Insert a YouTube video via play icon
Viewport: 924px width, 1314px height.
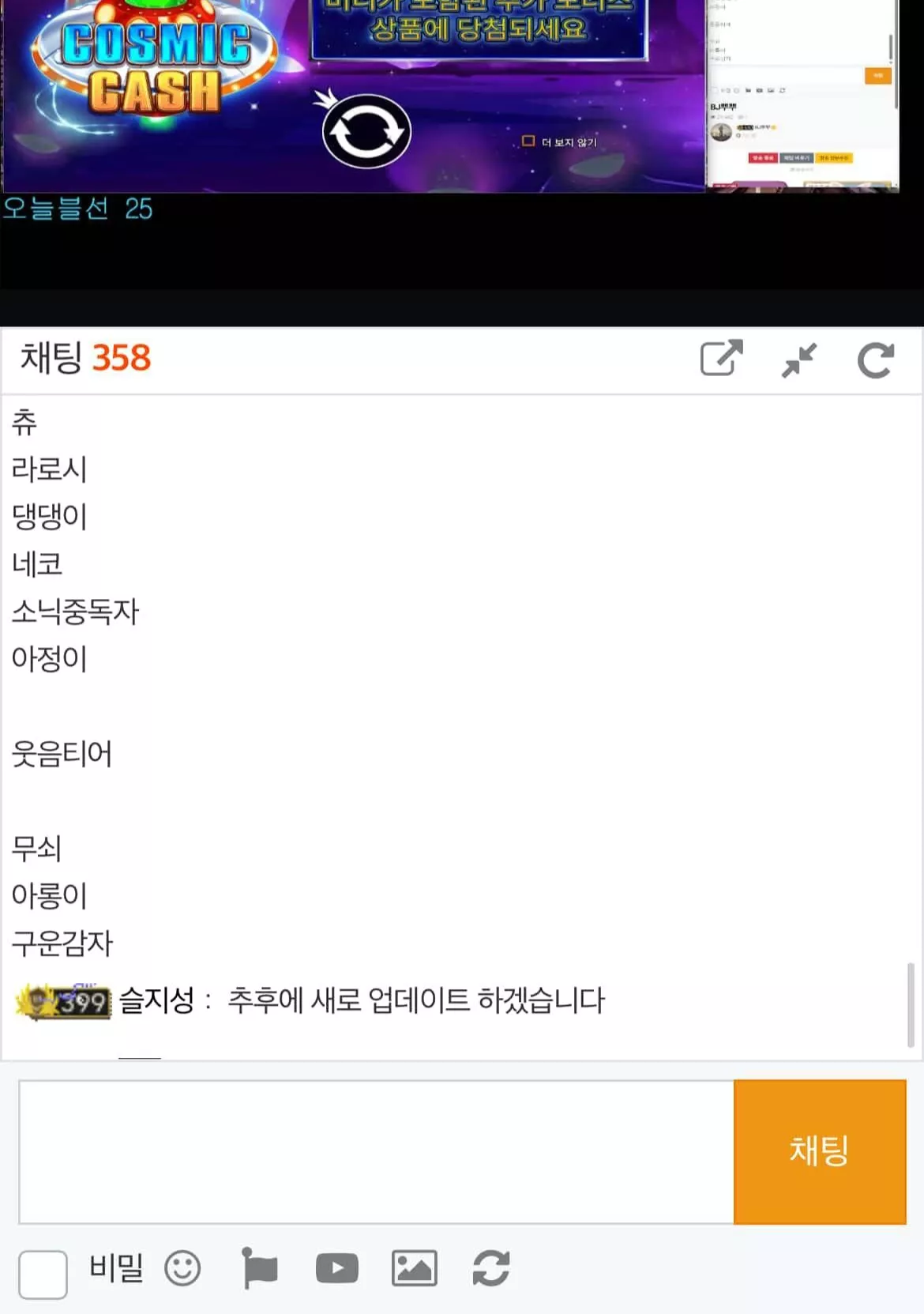tap(336, 1268)
